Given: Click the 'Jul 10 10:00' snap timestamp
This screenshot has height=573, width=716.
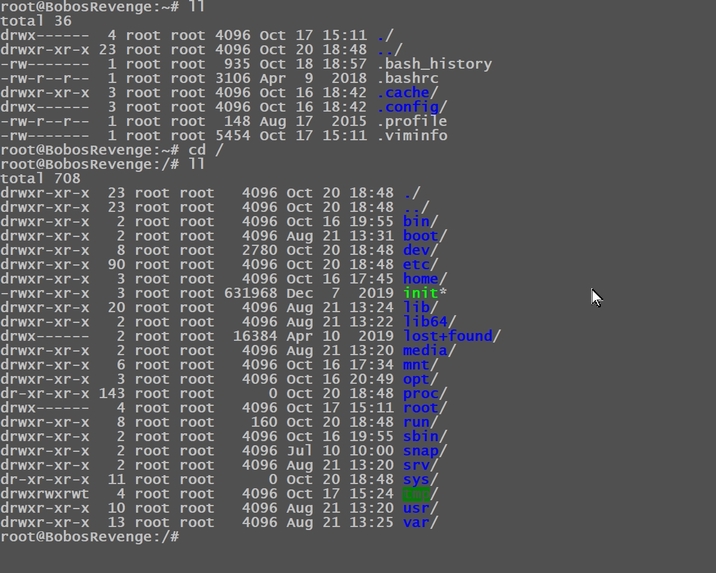Looking at the screenshot, I should [x=340, y=451].
